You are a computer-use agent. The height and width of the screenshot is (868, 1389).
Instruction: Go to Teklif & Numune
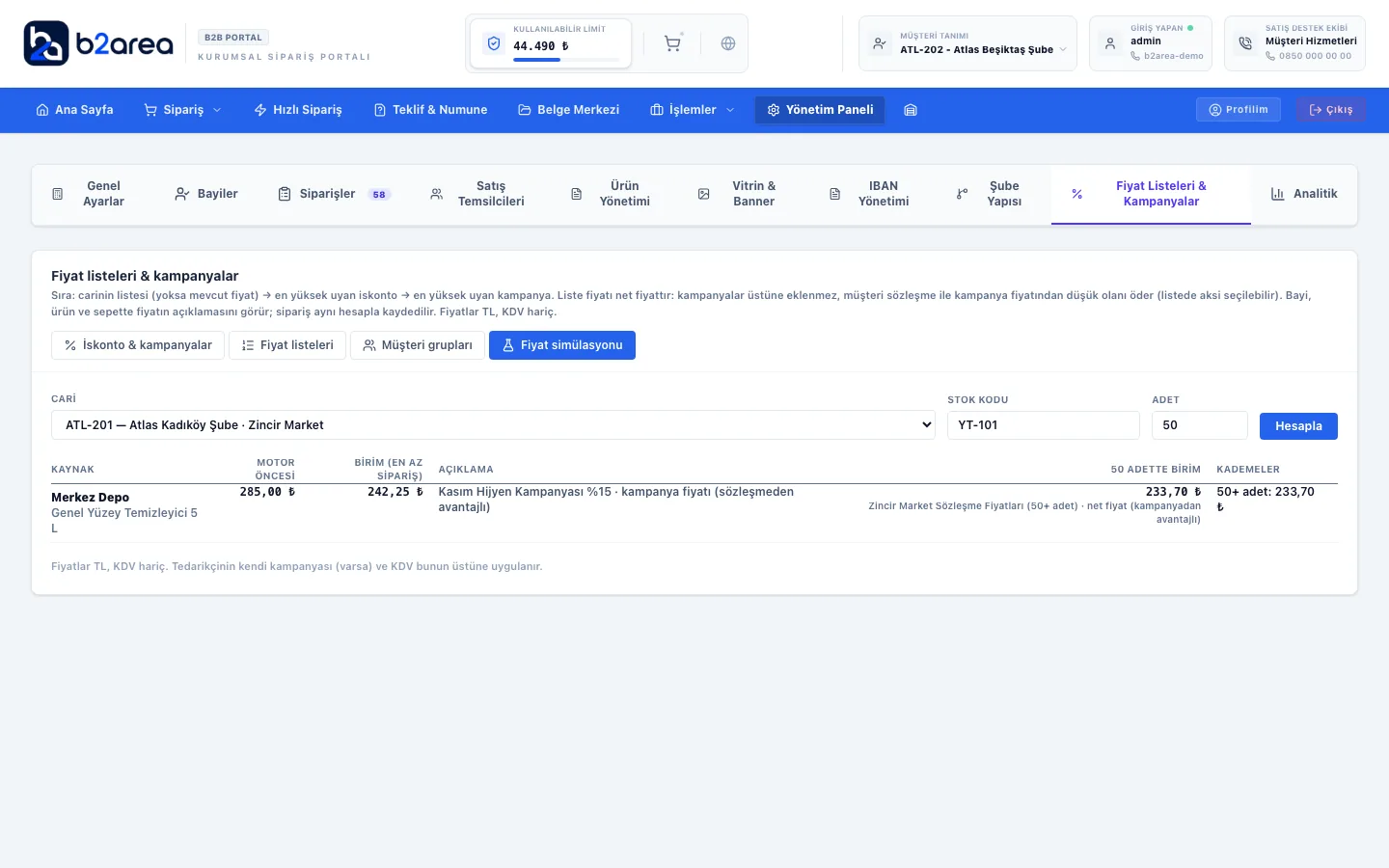[430, 110]
